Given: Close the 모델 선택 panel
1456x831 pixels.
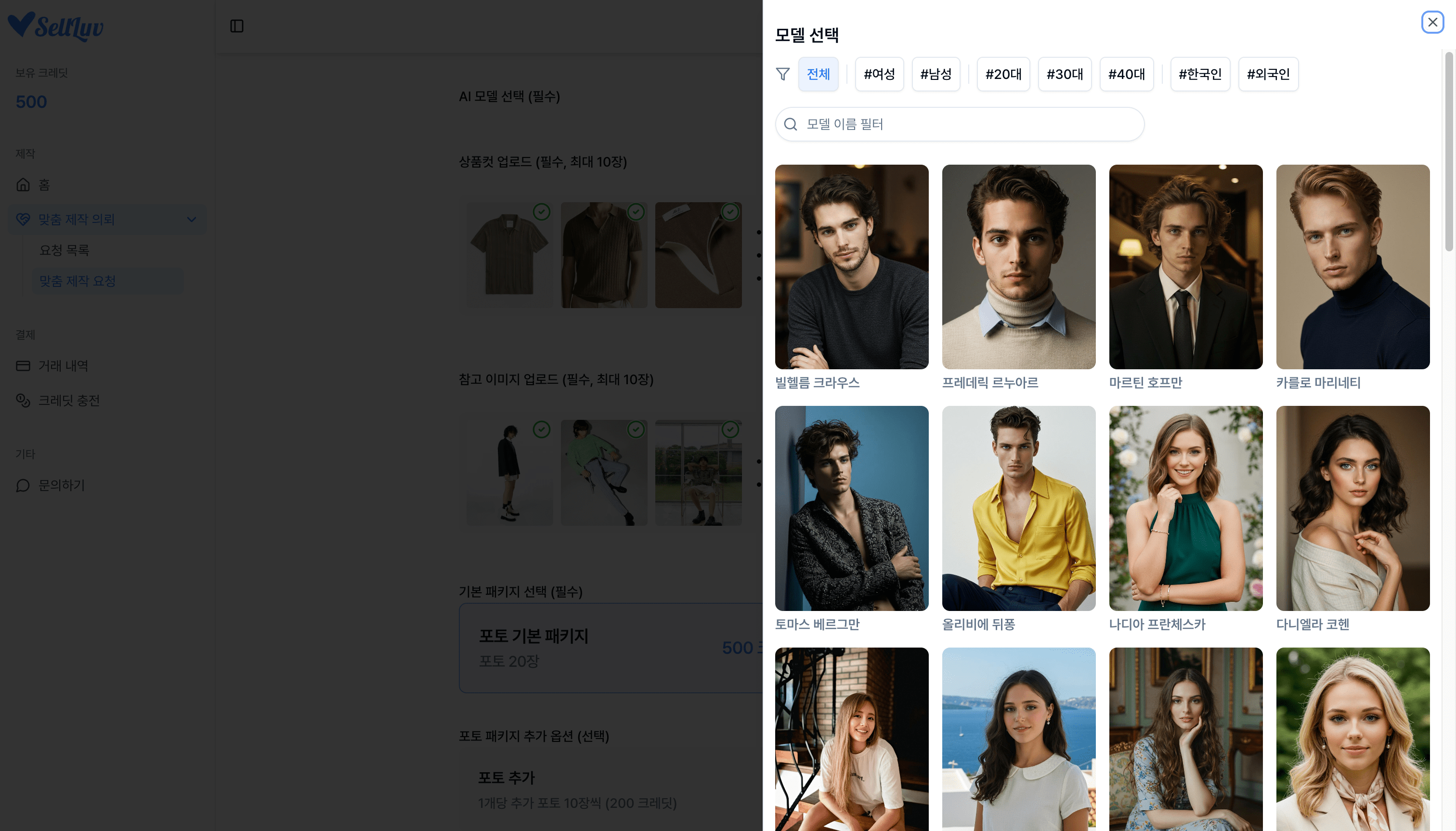Looking at the screenshot, I should pos(1432,22).
